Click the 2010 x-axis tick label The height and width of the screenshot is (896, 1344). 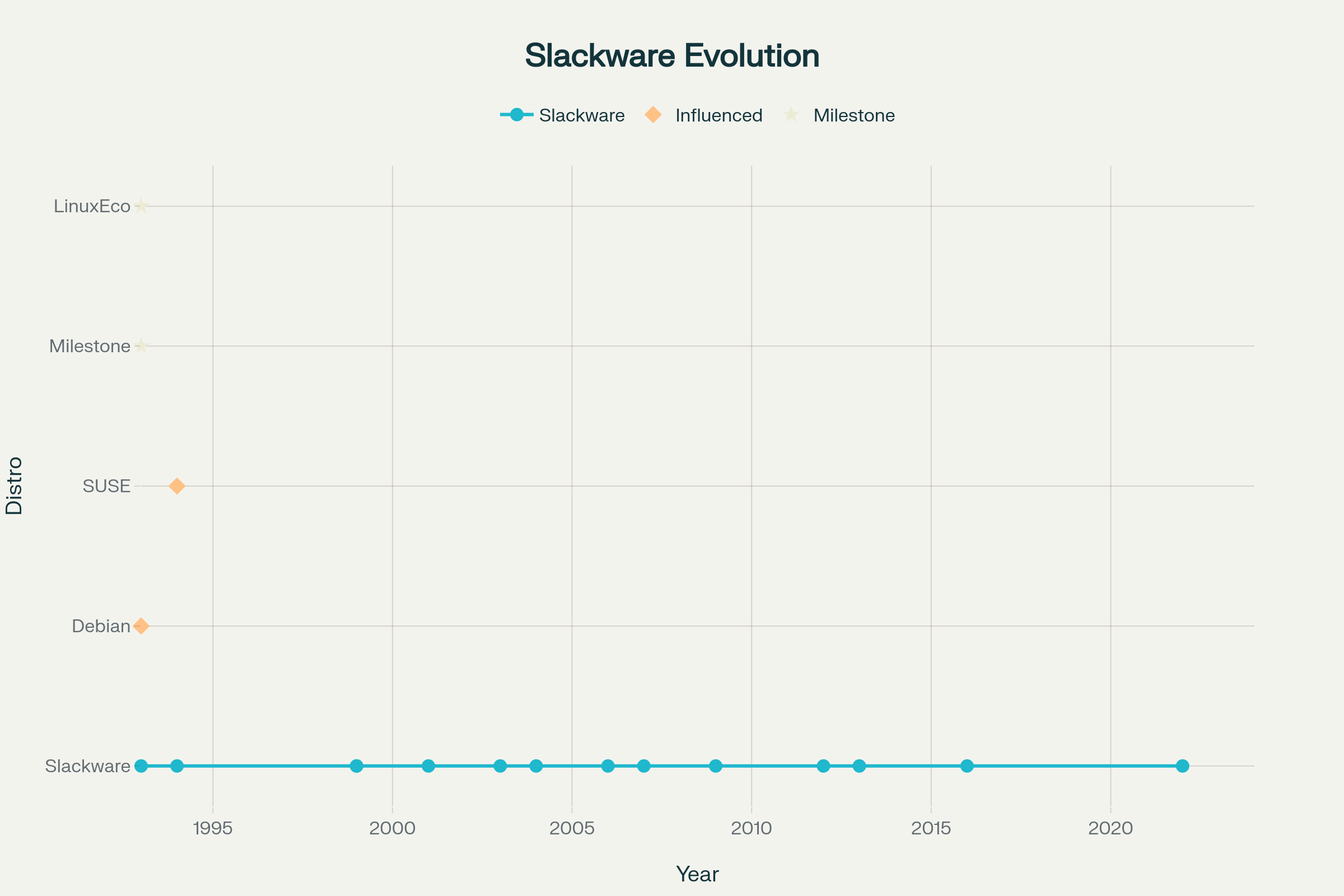tap(752, 829)
